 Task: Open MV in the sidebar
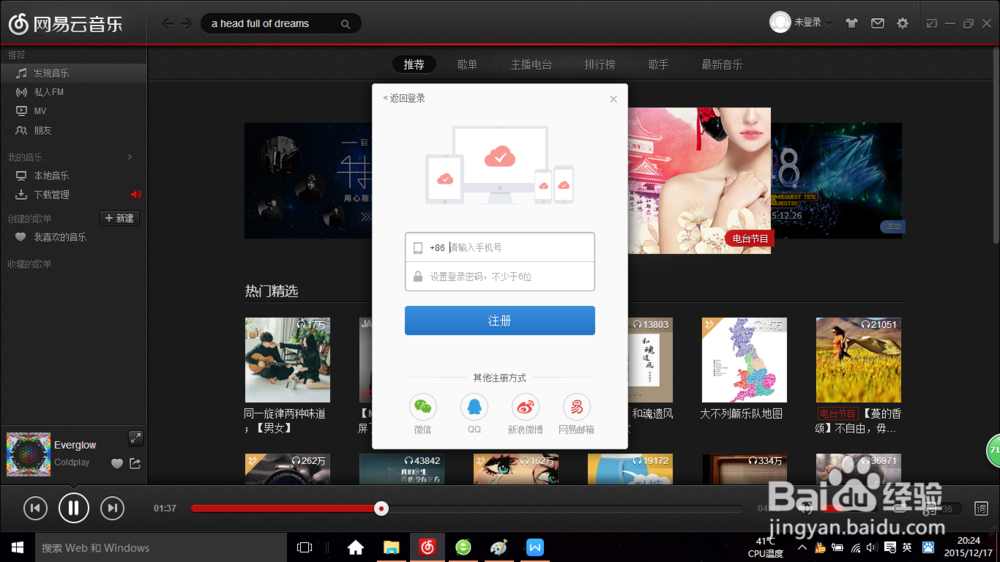pyautogui.click(x=73, y=111)
